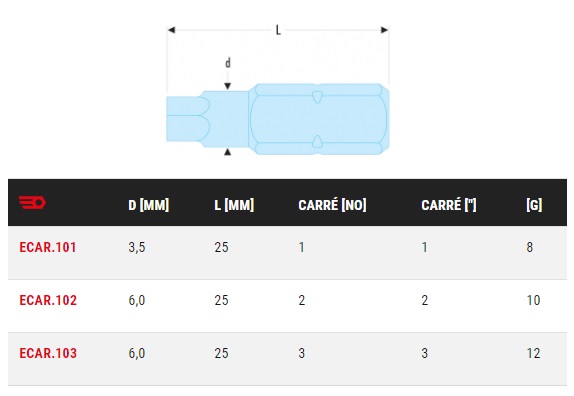574x396 pixels.
Task: Open the ECAR.103 product link
Action: pyautogui.click(x=48, y=354)
